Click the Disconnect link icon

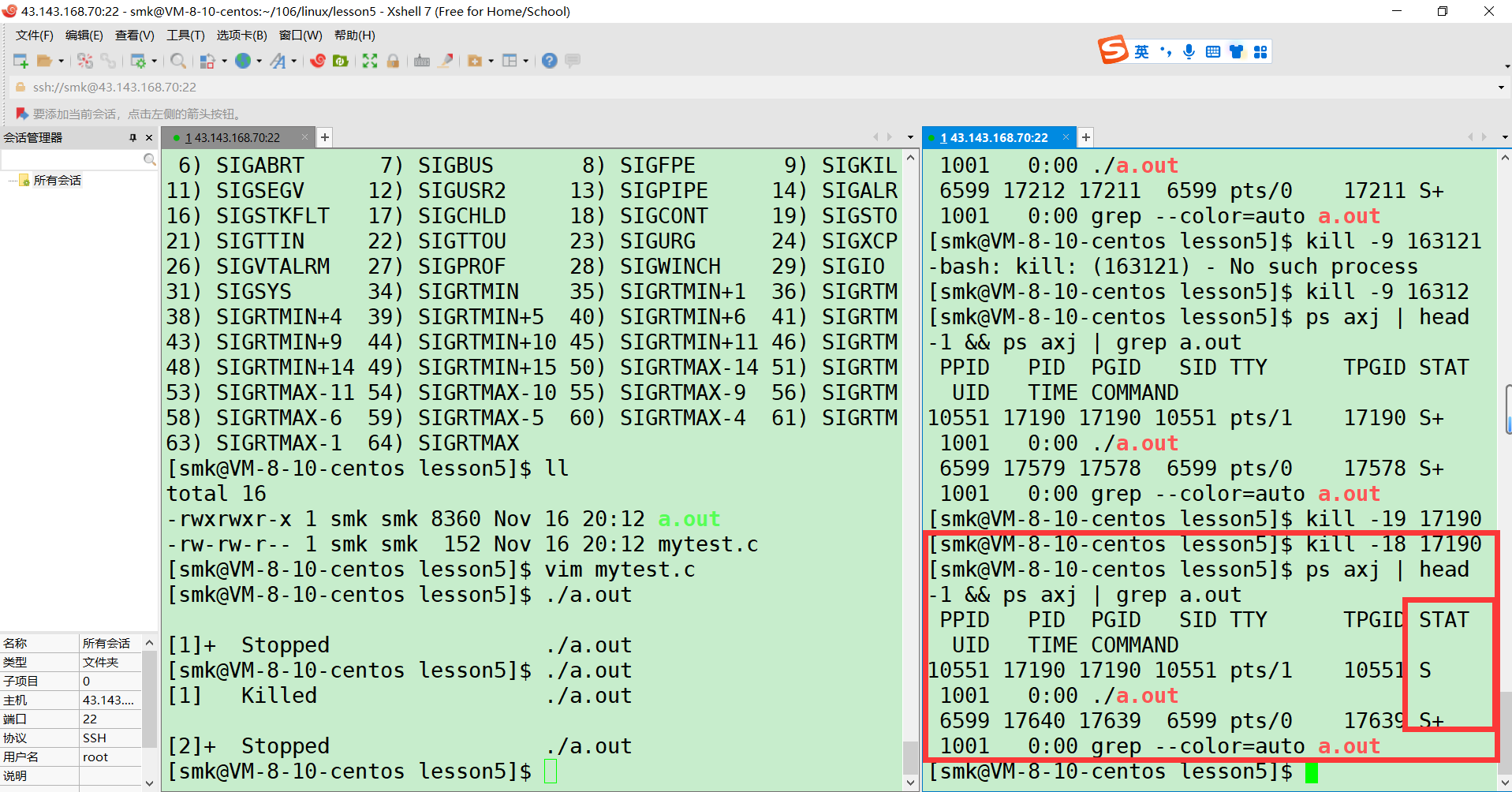click(x=108, y=61)
